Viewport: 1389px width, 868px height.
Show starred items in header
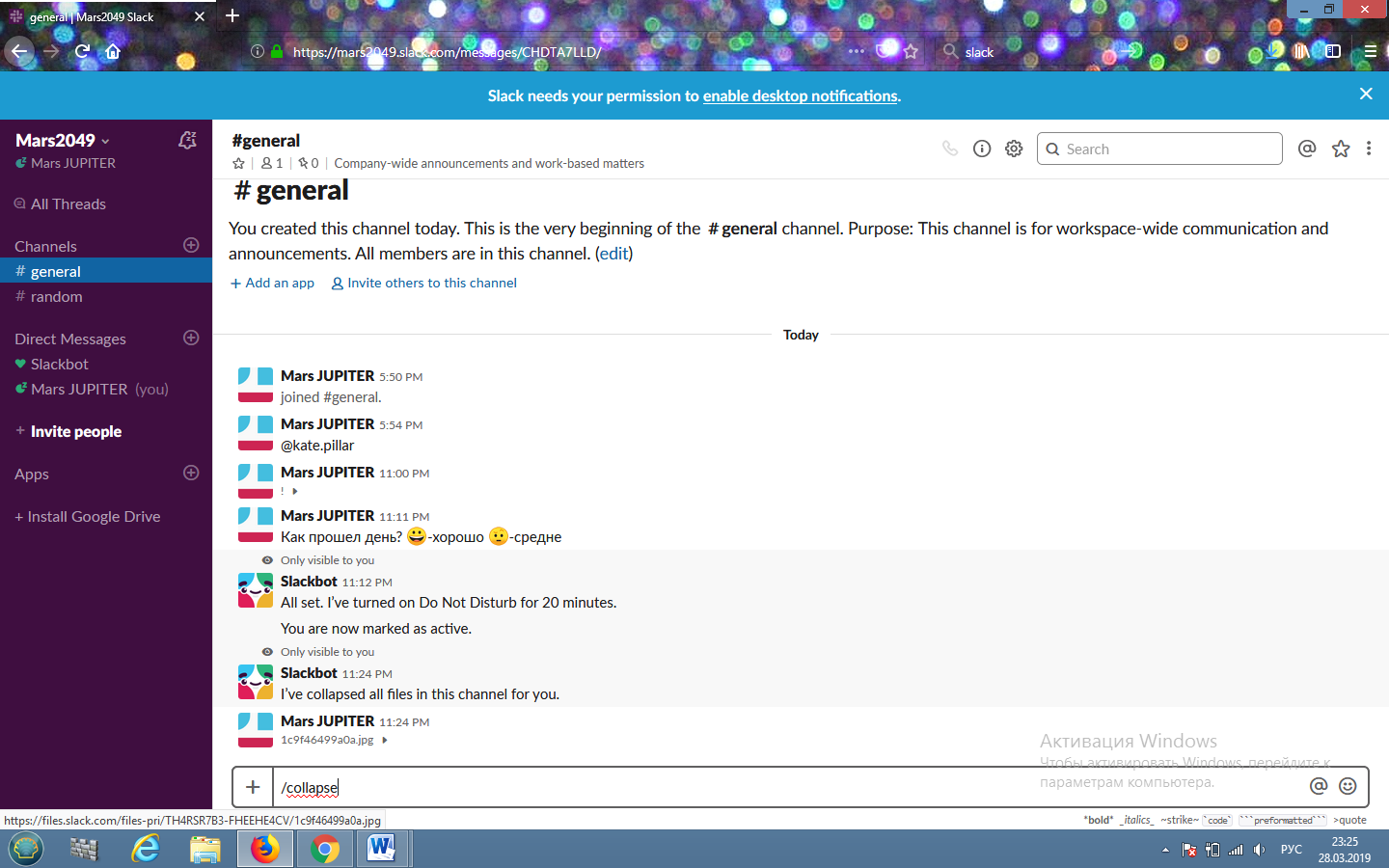point(1341,149)
